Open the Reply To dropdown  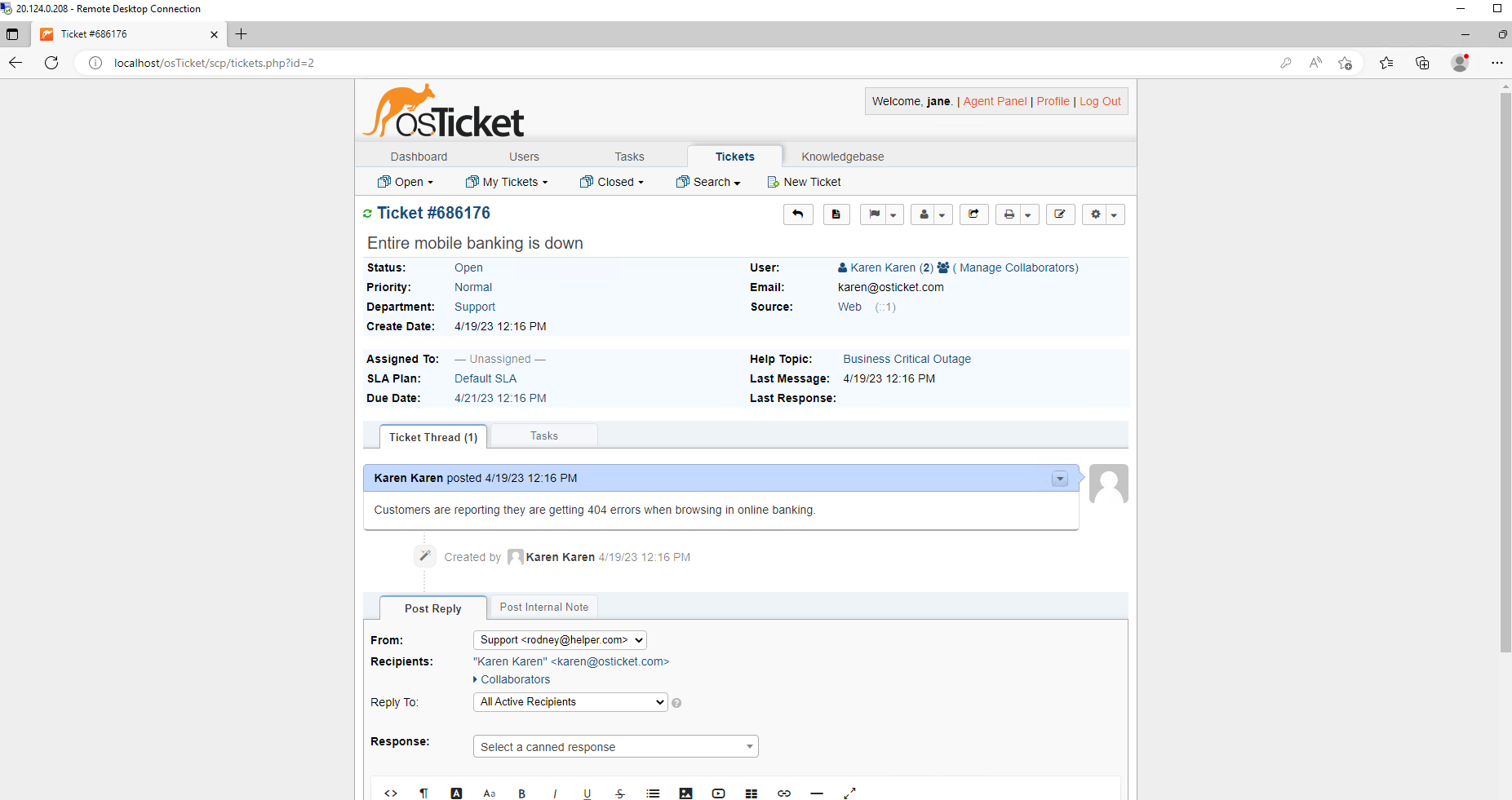coord(570,702)
